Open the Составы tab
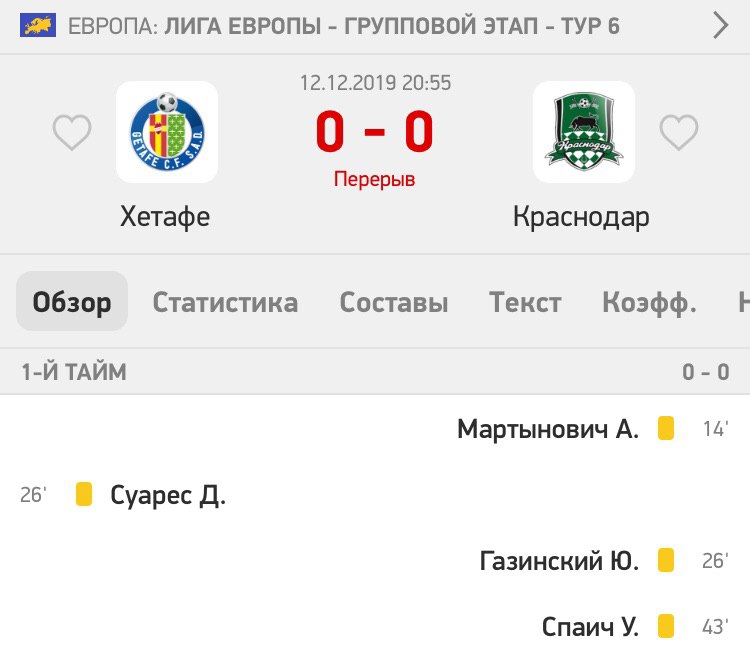 pyautogui.click(x=394, y=302)
